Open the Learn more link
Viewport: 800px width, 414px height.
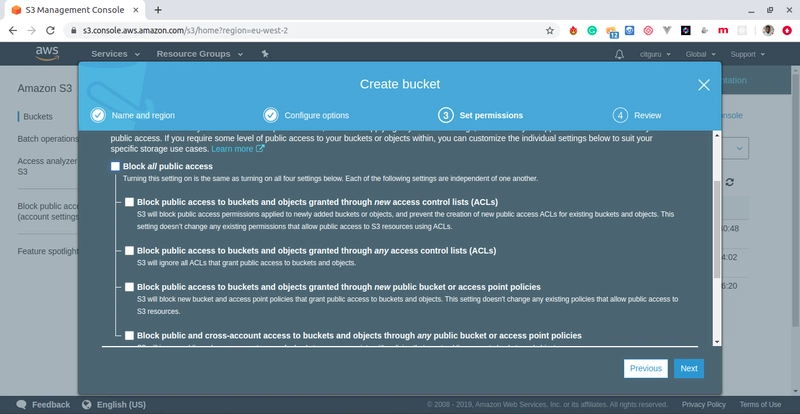[237, 149]
